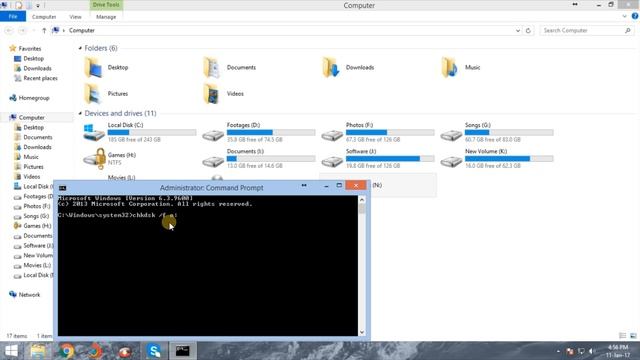Select Music in navigation pane
The height and width of the screenshot is (360, 640).
[x=31, y=157]
